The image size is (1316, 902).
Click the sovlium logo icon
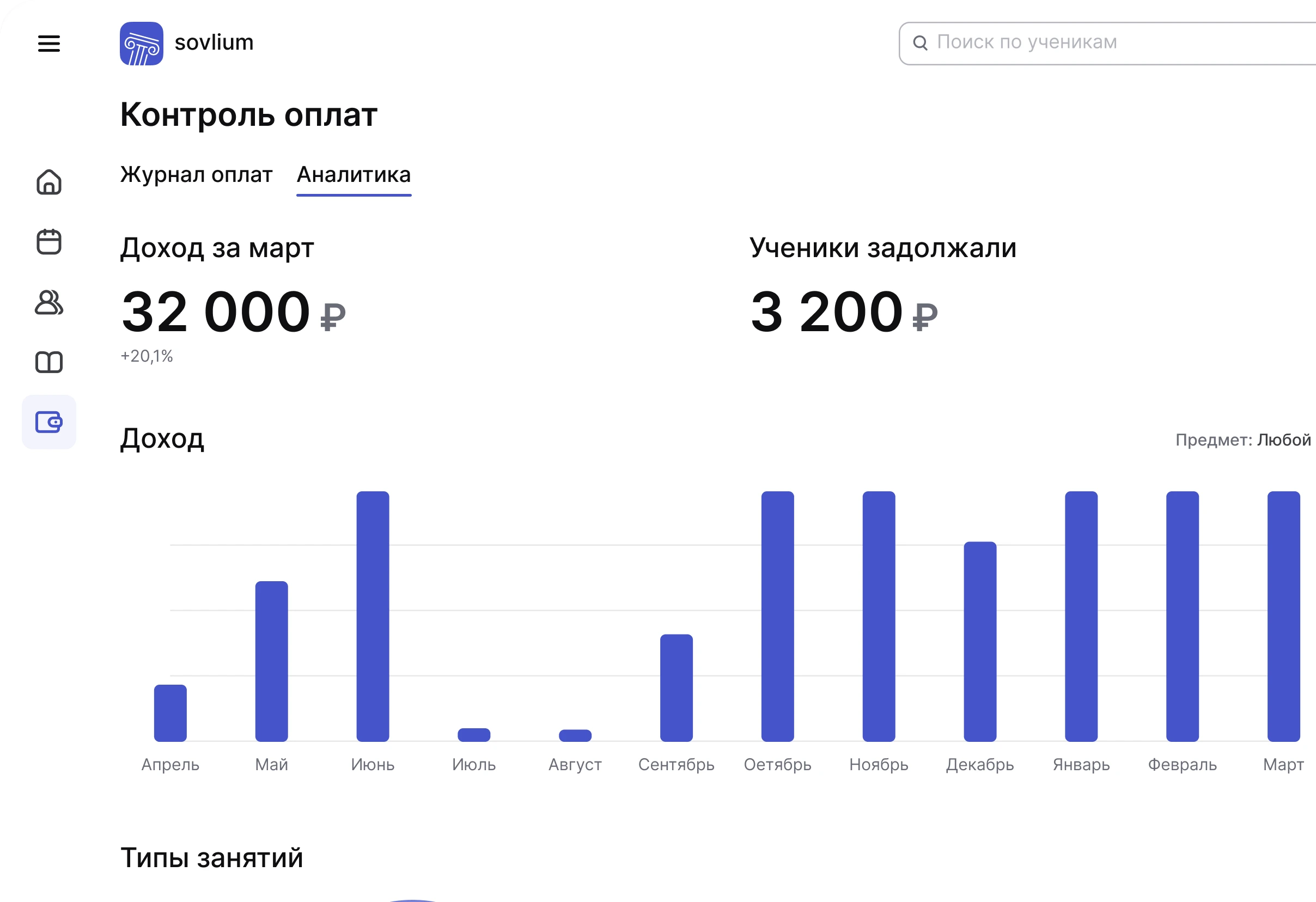142,44
